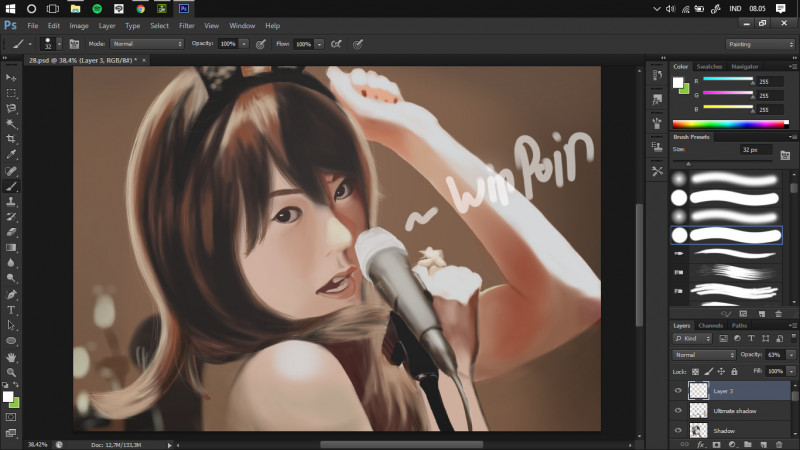
Task: Toggle Quick Mask mode icon
Action: pos(11,417)
